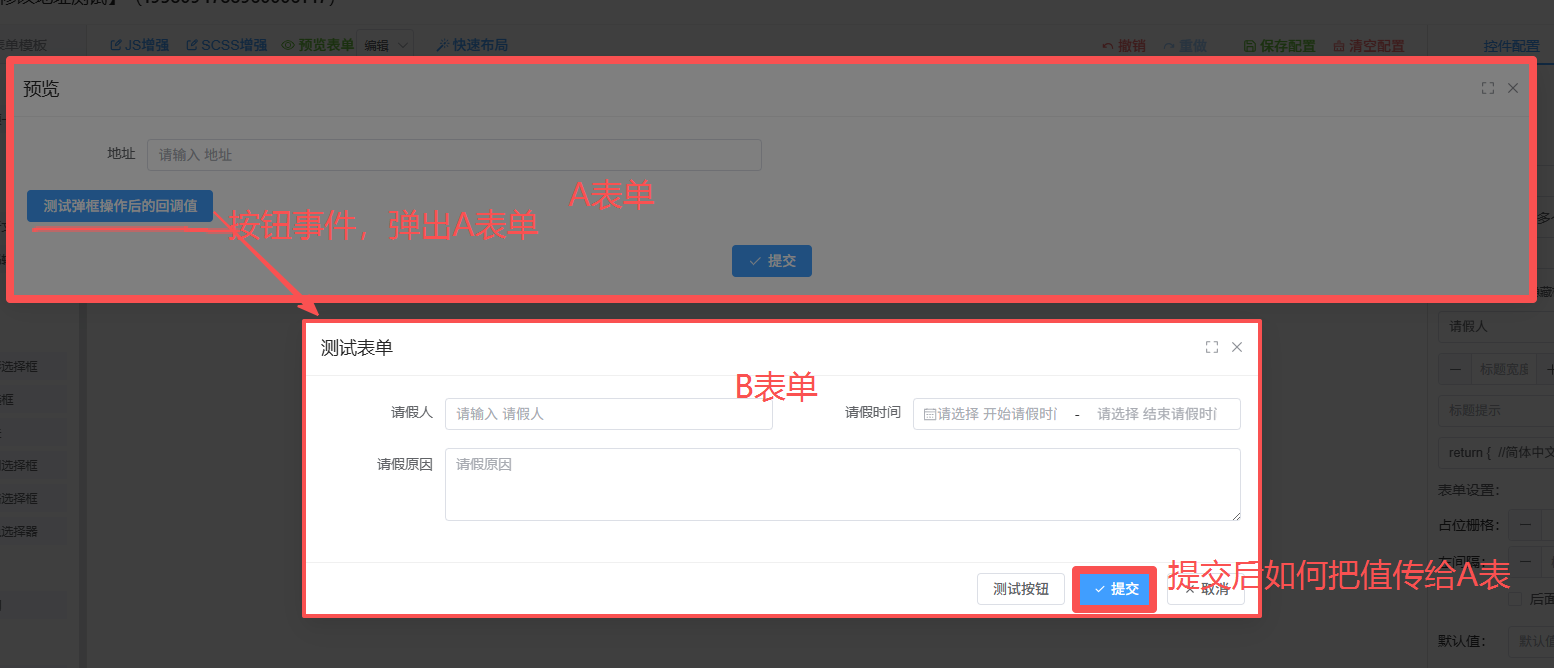The width and height of the screenshot is (1554, 668).
Task: Switch to the 控件配置 tab
Action: (x=1511, y=46)
